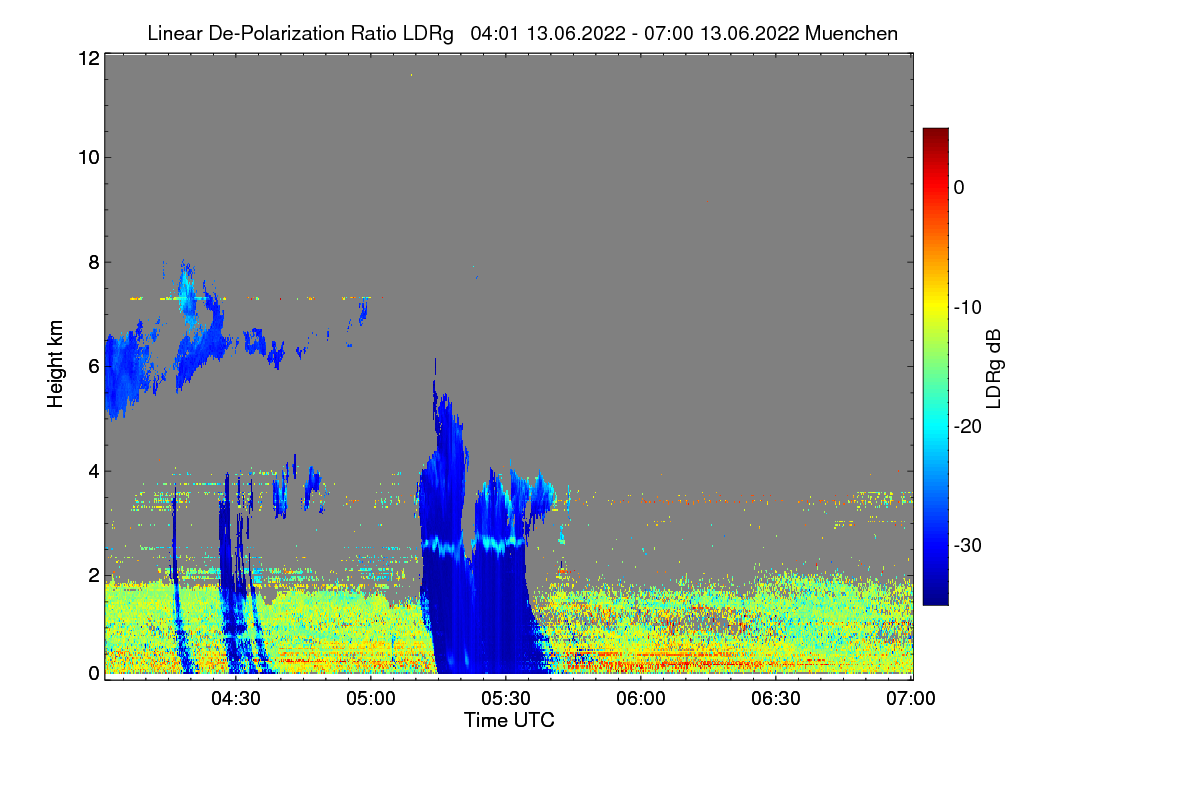Click the LDRg color scale bar
The height and width of the screenshot is (800, 1200).
click(x=935, y=366)
